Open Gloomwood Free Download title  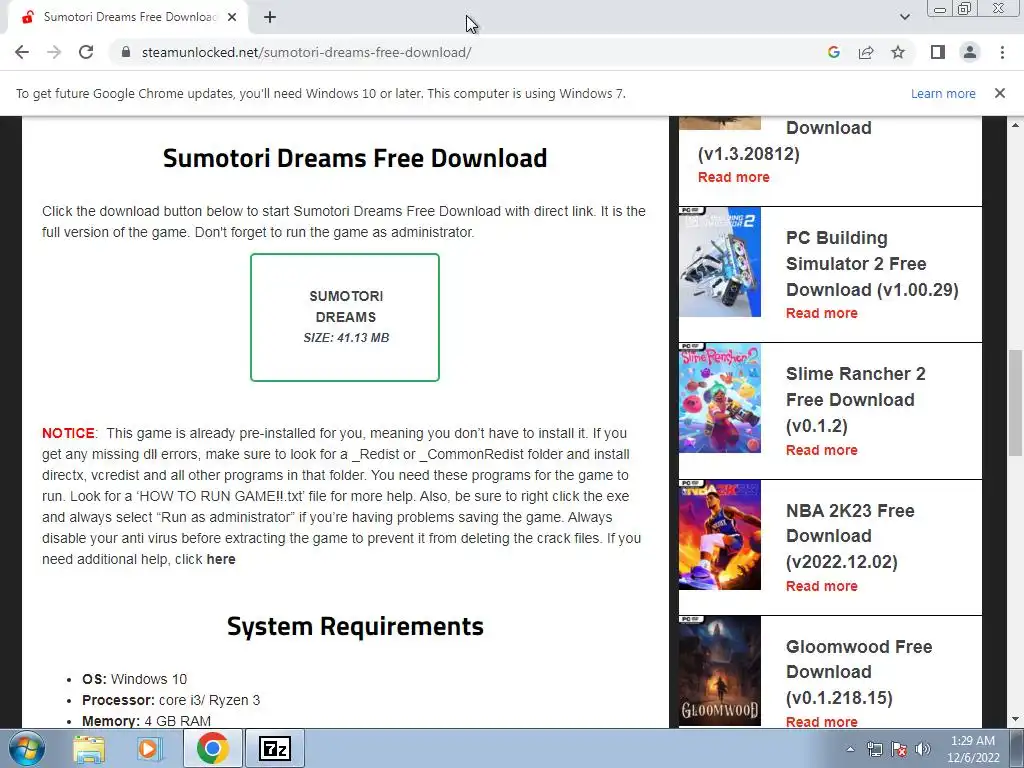(x=859, y=672)
